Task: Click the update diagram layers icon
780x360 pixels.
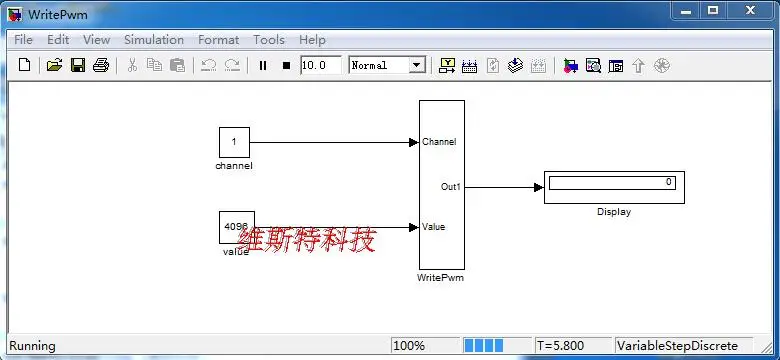Action: (515, 65)
